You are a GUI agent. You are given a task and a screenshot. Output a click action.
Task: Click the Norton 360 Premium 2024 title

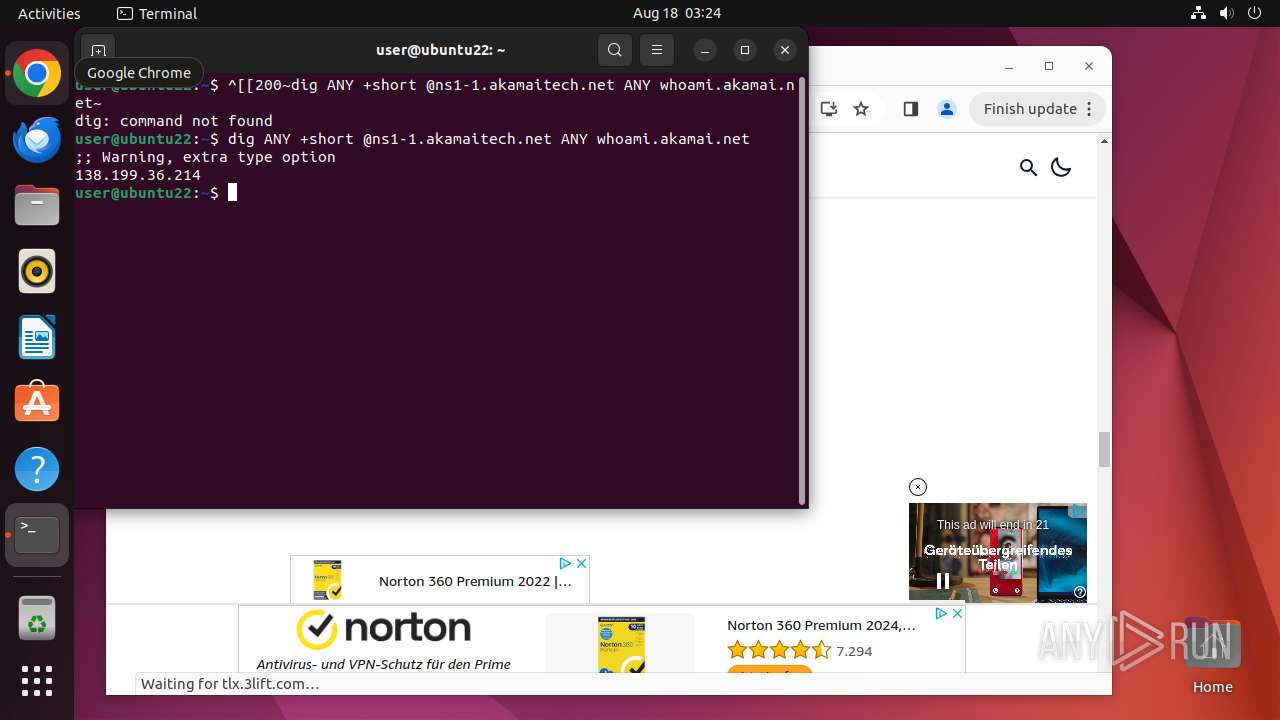coord(821,626)
